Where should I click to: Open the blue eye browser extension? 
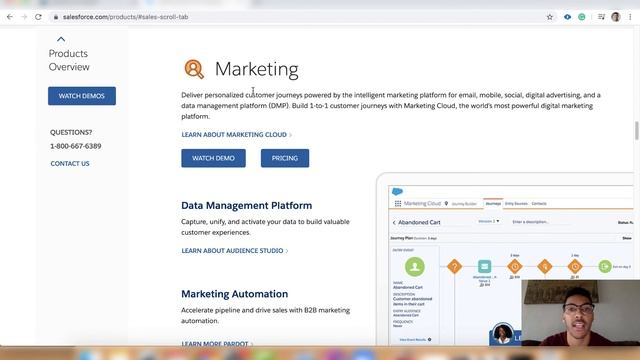pyautogui.click(x=567, y=17)
